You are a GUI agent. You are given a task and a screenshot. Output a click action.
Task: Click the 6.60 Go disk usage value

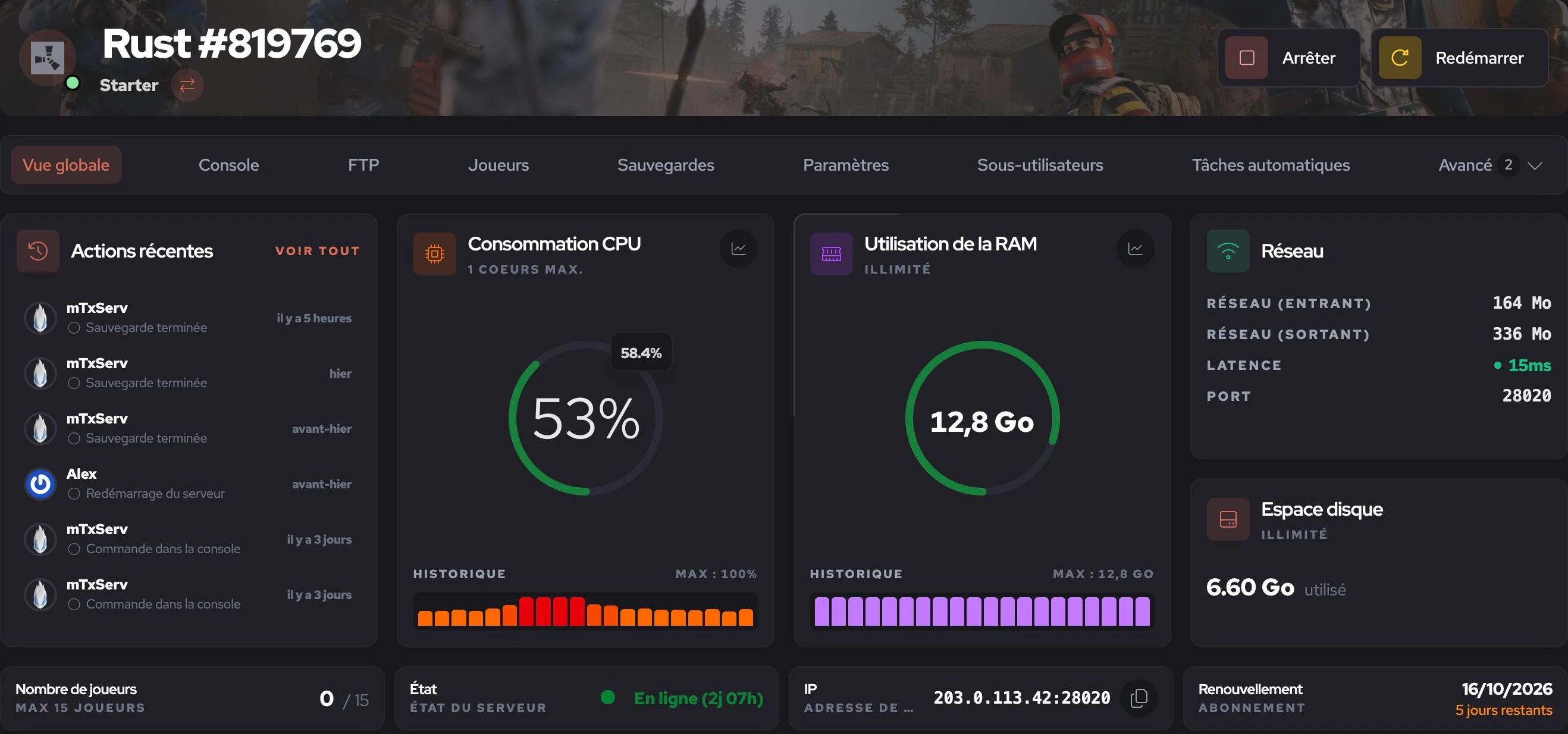click(1250, 587)
